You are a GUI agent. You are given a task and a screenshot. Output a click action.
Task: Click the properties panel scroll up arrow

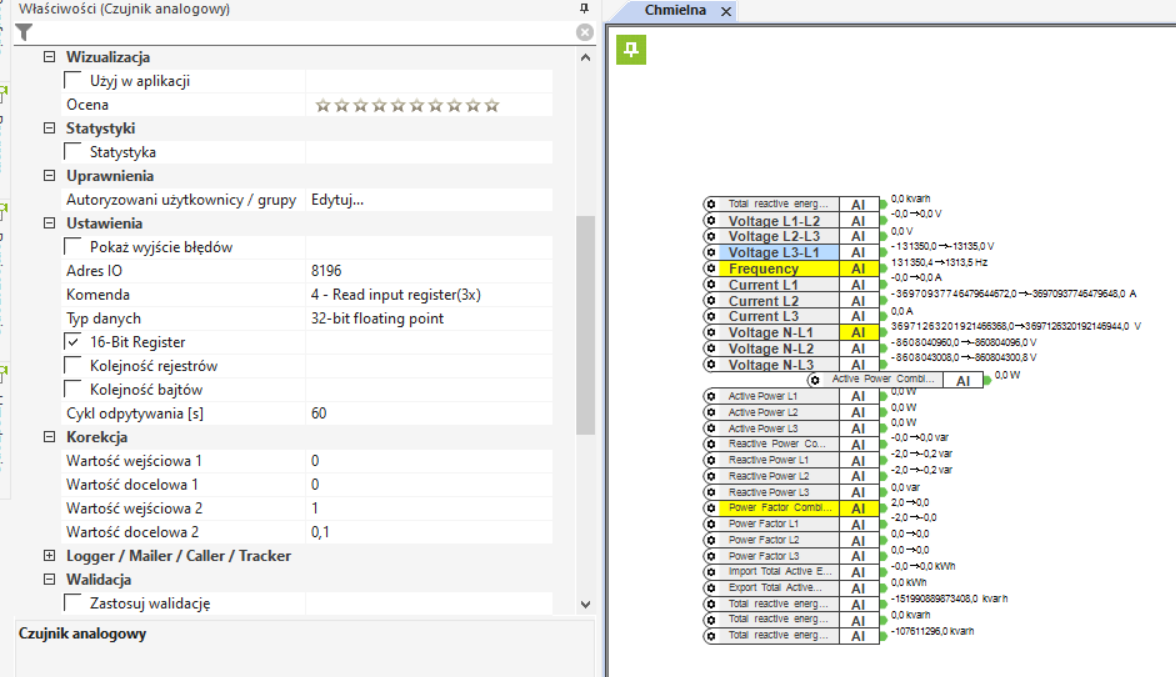click(x=586, y=57)
